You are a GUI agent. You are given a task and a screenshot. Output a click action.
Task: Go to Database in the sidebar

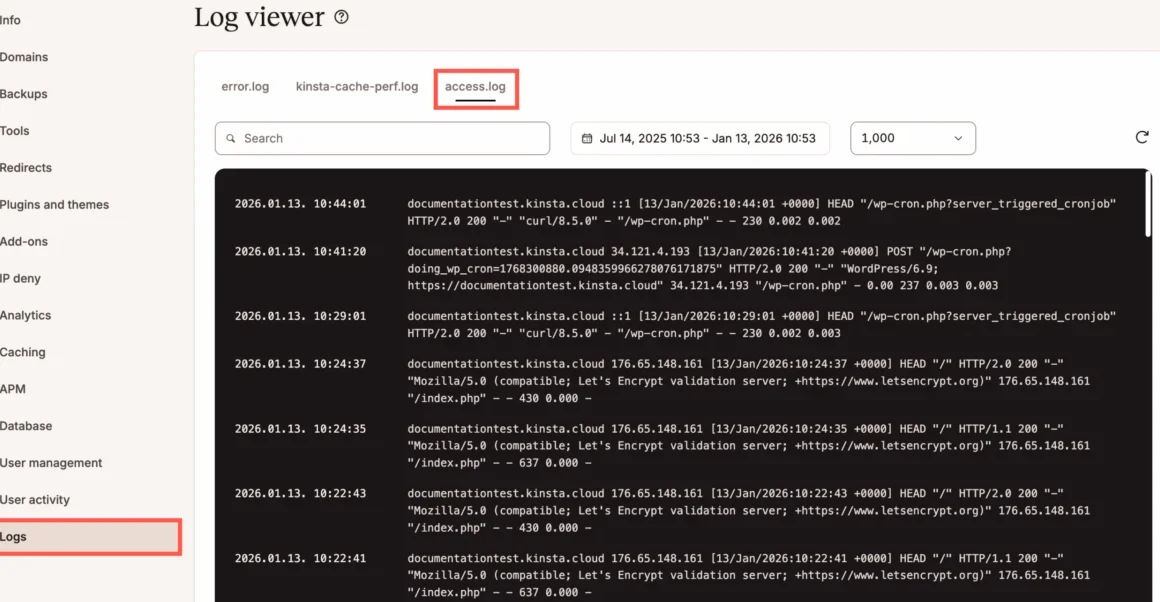click(x=26, y=426)
